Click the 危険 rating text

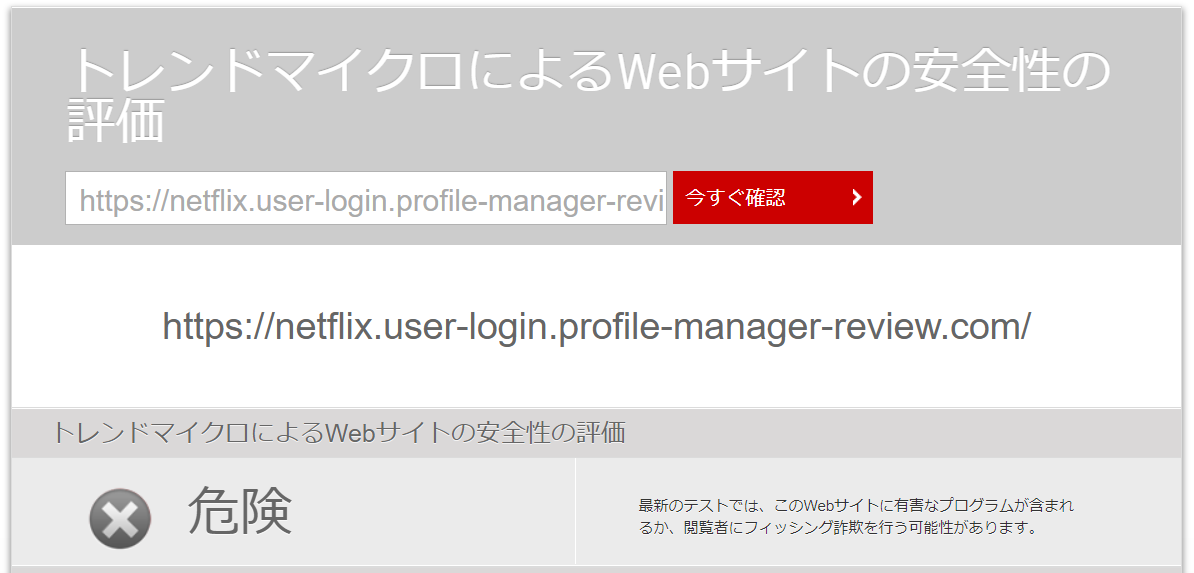coord(240,511)
